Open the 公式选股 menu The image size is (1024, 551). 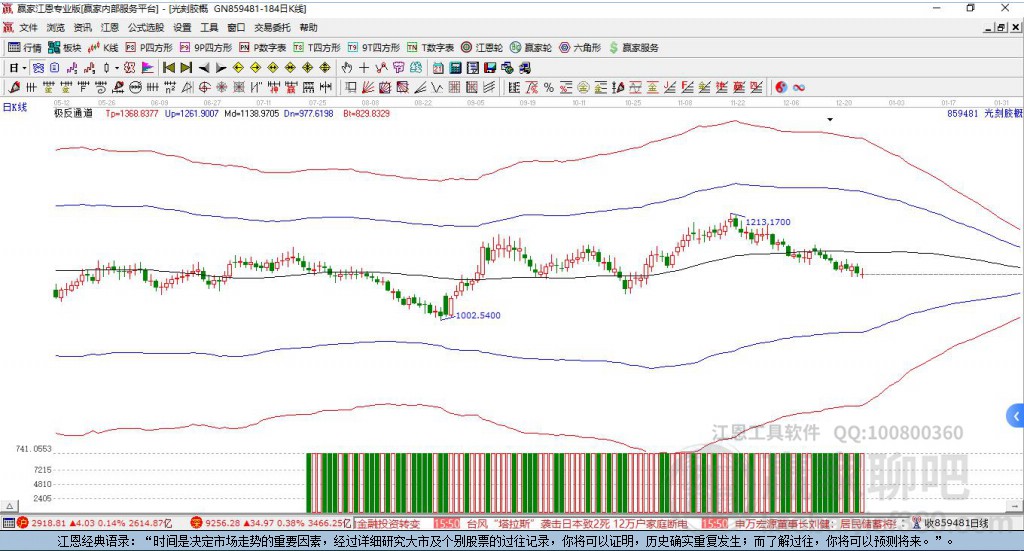click(x=145, y=28)
